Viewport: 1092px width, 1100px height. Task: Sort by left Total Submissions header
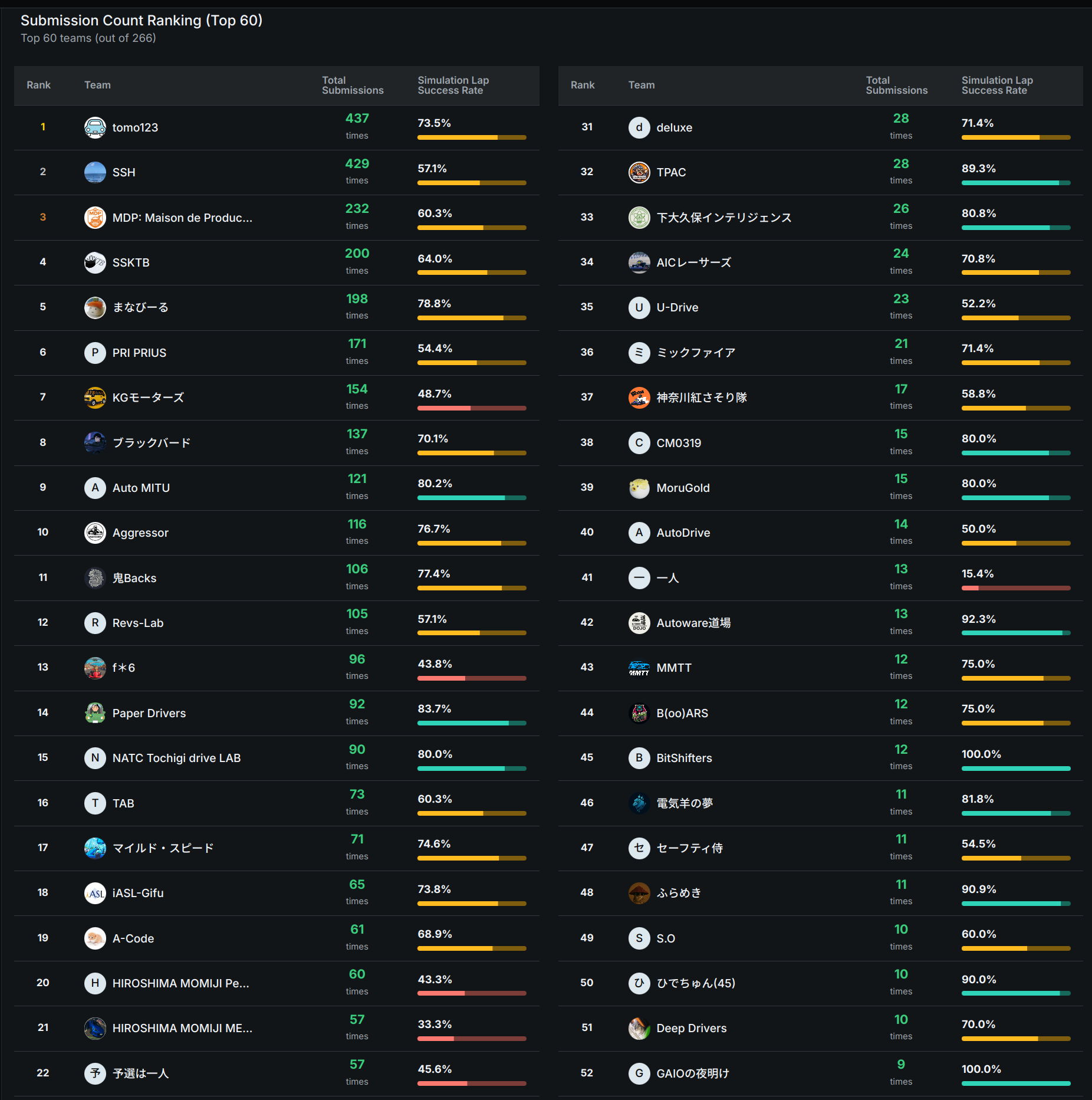(x=352, y=86)
